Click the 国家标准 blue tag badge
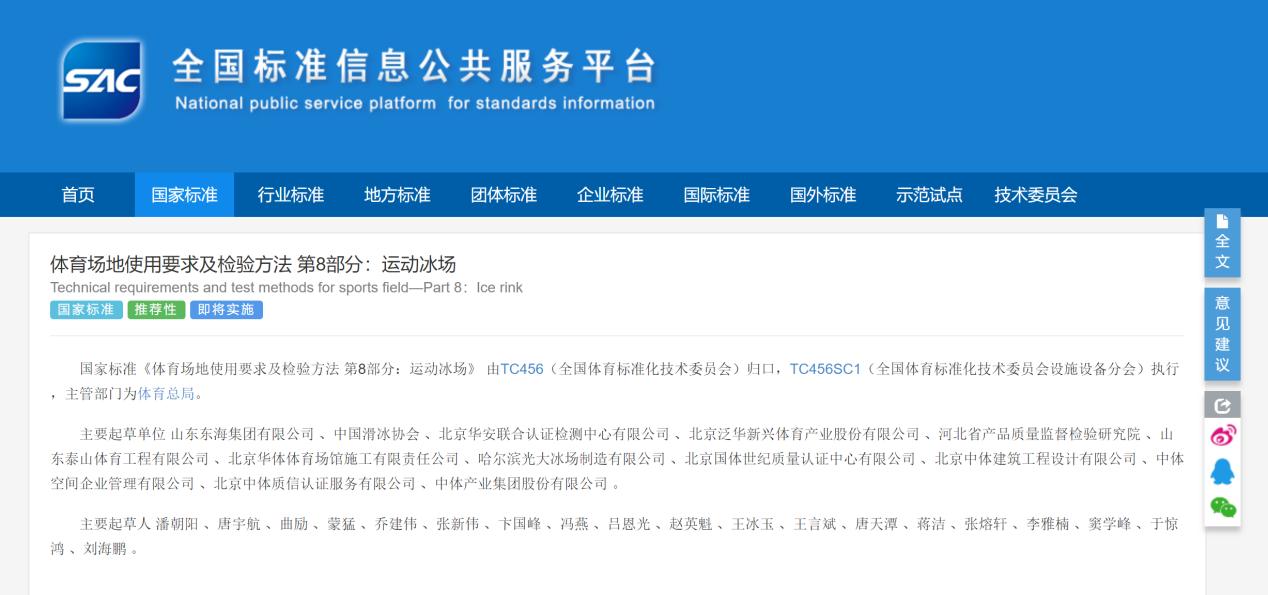 [85, 310]
